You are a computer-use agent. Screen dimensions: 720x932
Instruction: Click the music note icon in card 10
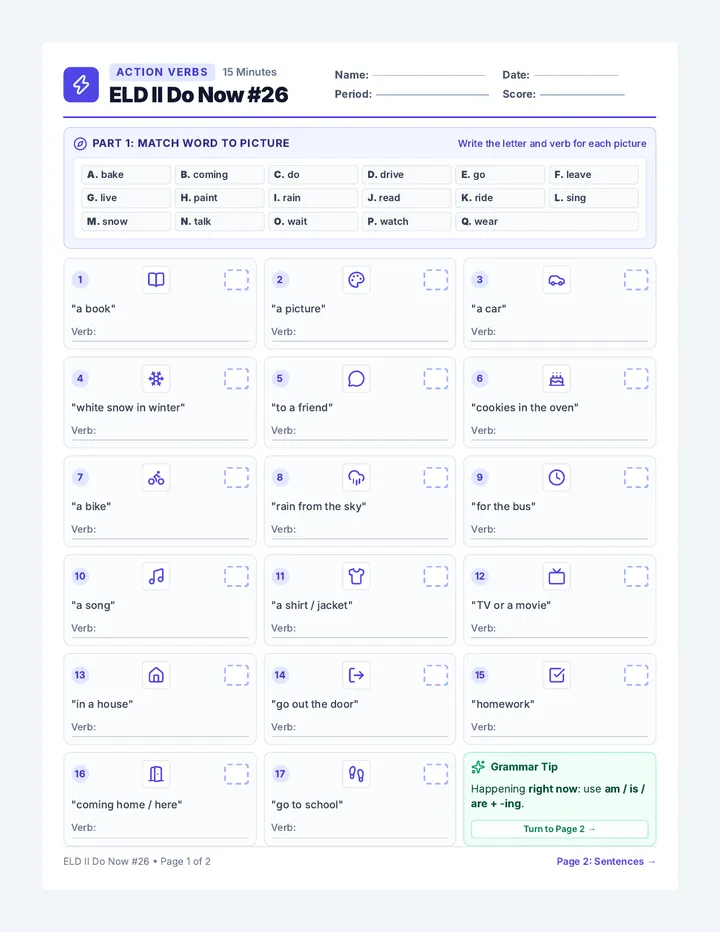[x=156, y=576]
